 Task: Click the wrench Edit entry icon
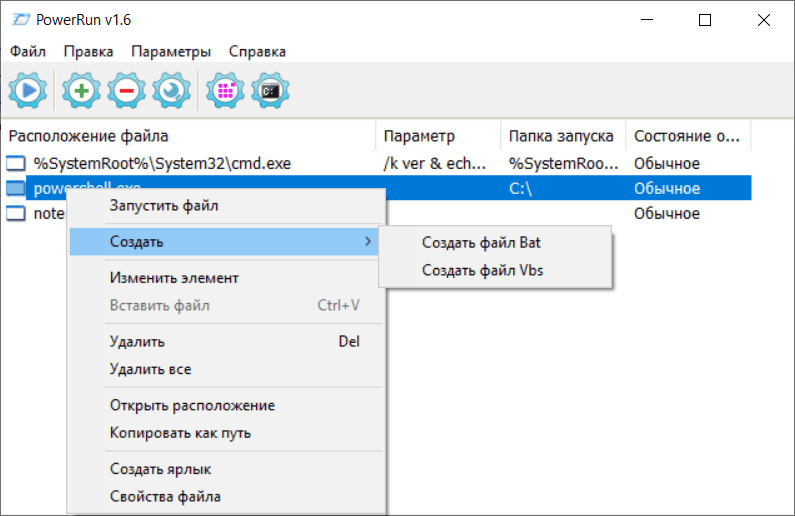point(171,91)
